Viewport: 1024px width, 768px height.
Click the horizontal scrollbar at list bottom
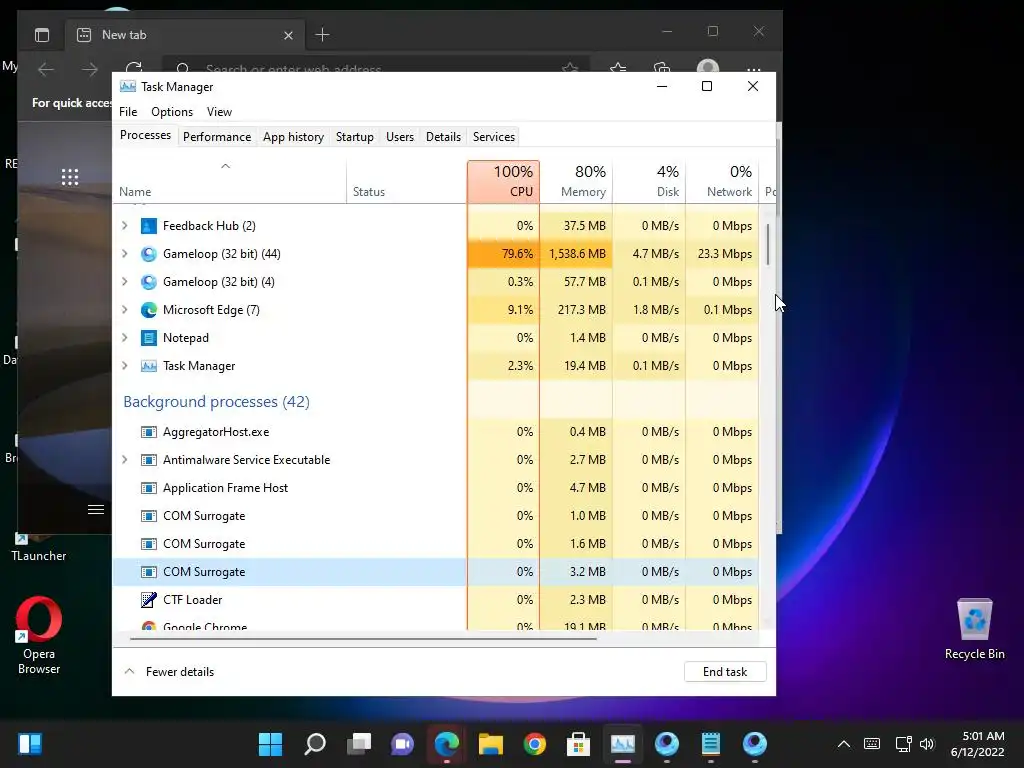[x=363, y=639]
